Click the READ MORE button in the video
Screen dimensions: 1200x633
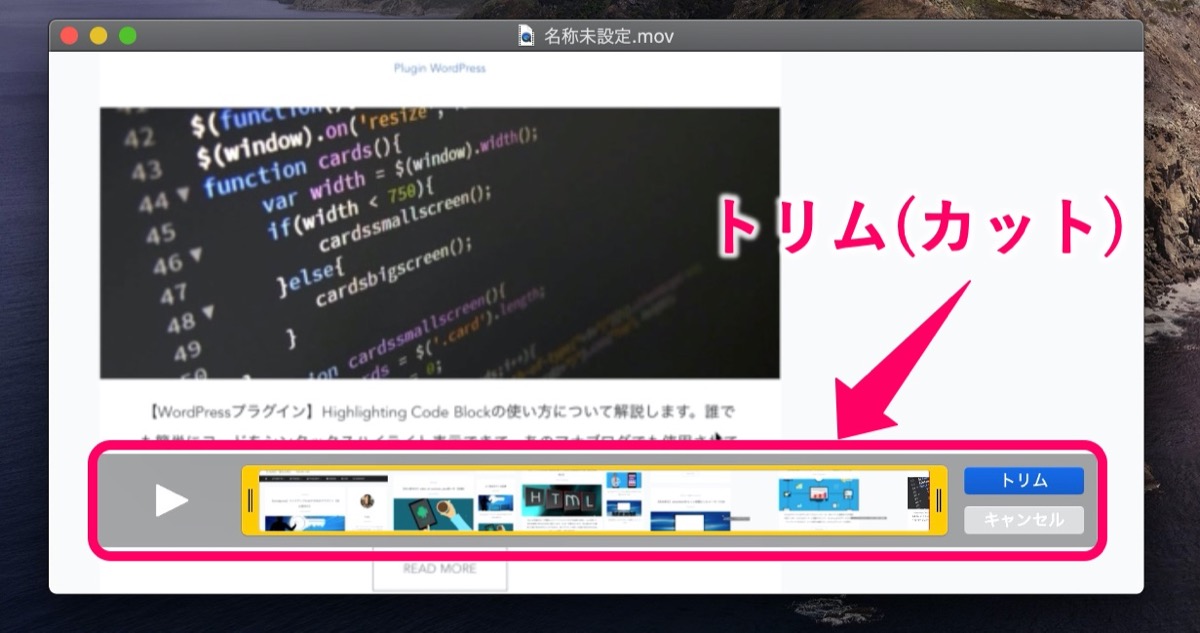[x=440, y=568]
